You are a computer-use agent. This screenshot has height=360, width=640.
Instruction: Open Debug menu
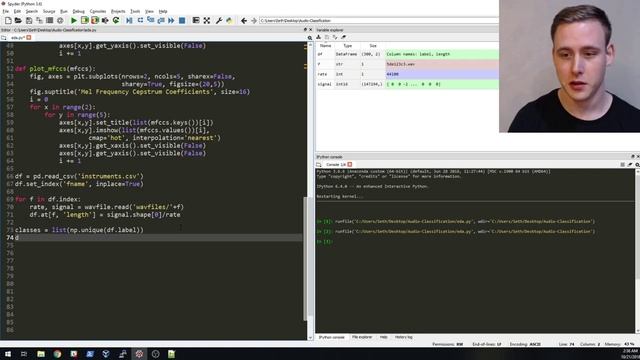click(78, 11)
